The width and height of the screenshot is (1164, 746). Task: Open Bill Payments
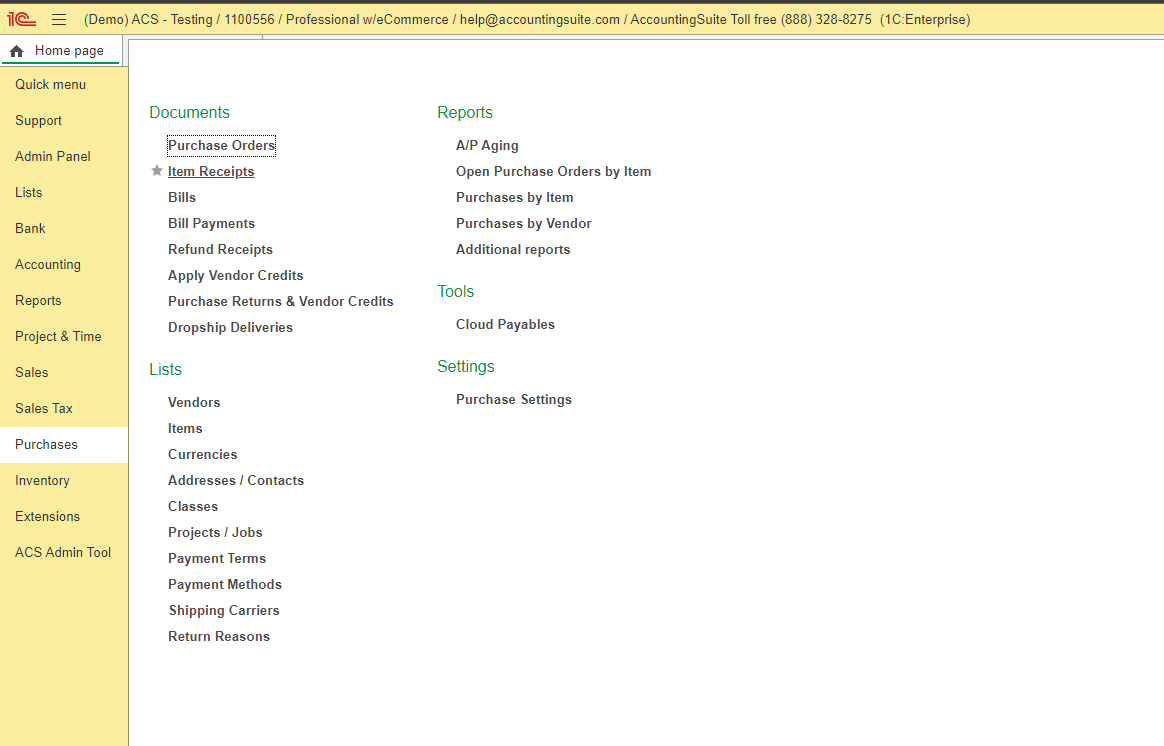(x=212, y=223)
